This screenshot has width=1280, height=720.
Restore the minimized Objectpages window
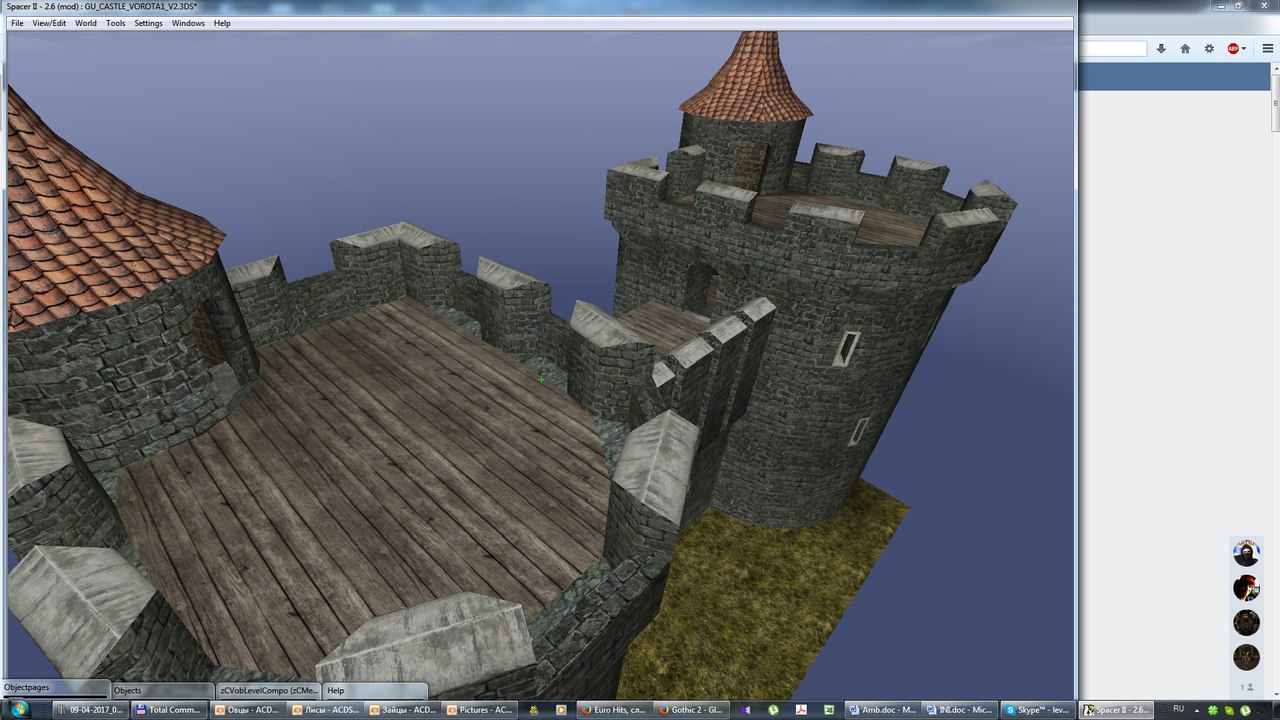(54, 688)
